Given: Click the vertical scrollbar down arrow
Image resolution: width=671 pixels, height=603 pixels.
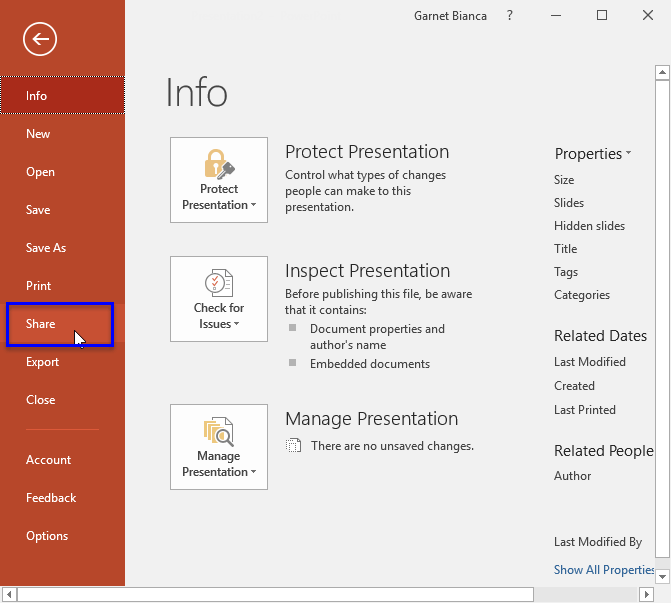Looking at the screenshot, I should [662, 576].
